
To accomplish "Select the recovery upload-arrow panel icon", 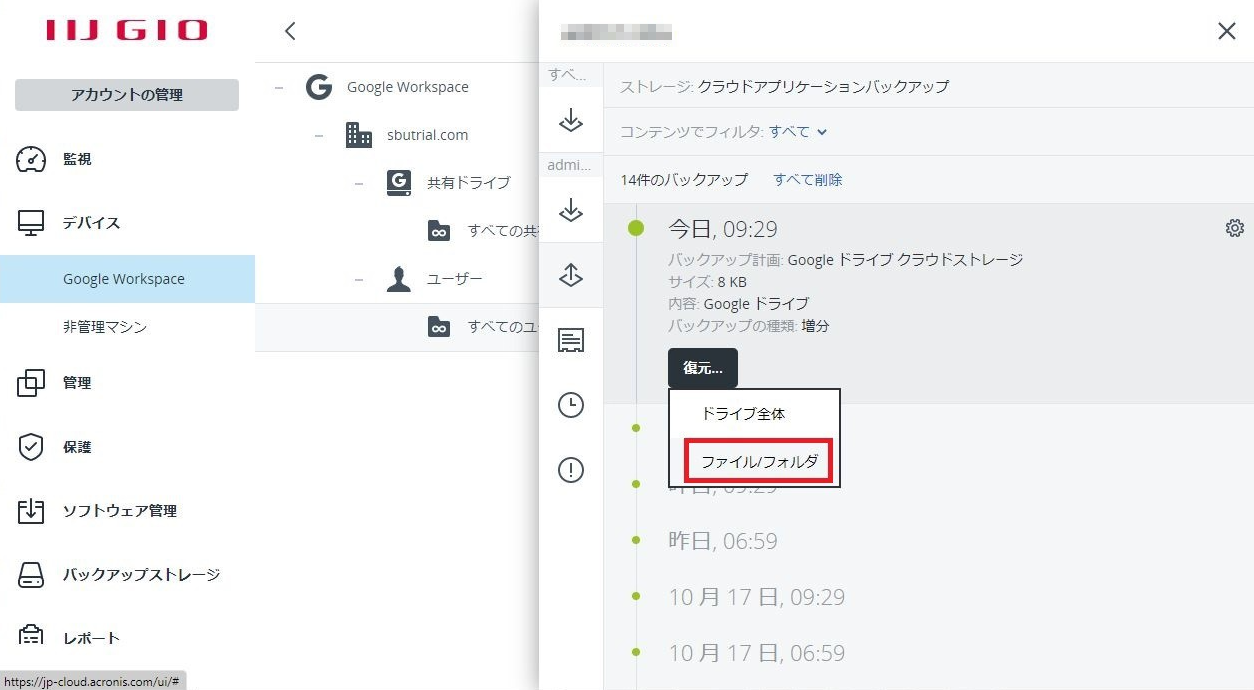I will (x=571, y=275).
